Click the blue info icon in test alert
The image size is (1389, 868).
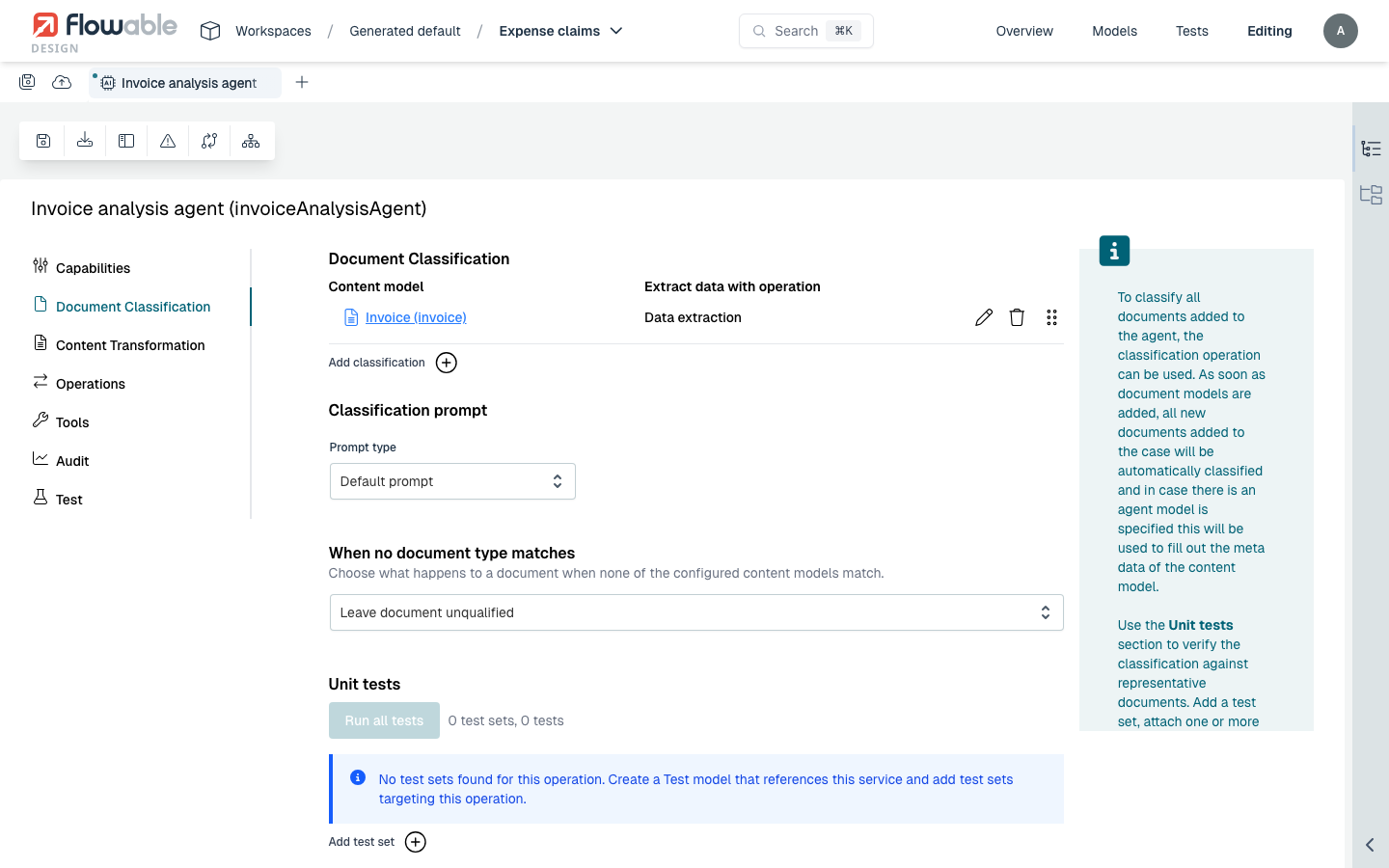(x=358, y=777)
